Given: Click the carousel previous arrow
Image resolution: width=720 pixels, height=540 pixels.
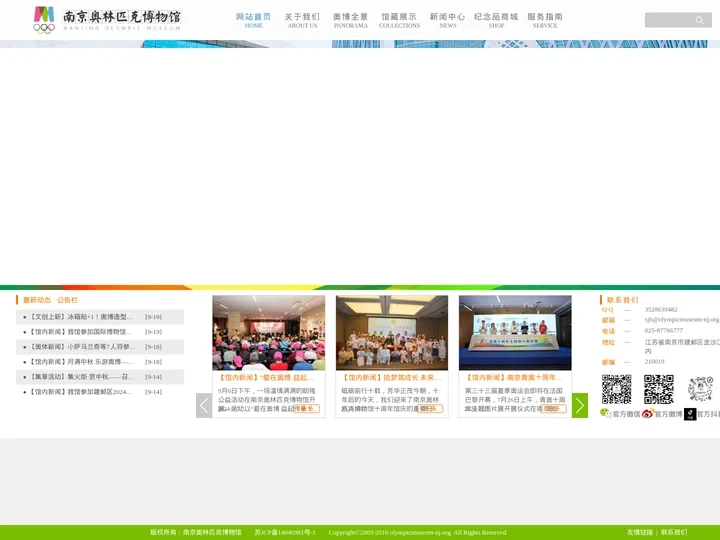Looking at the screenshot, I should pos(204,405).
